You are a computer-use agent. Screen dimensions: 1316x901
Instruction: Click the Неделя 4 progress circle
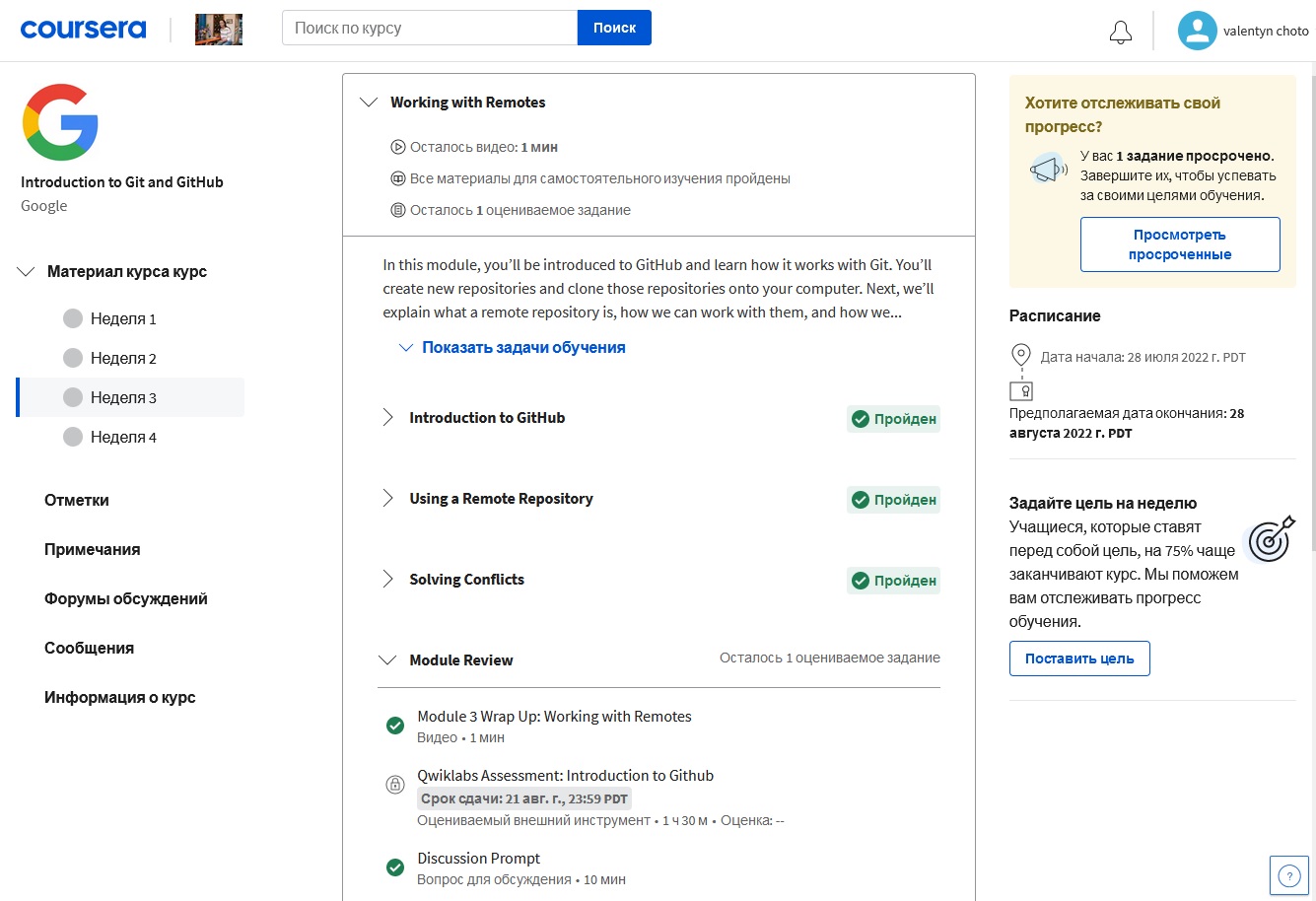pos(73,437)
